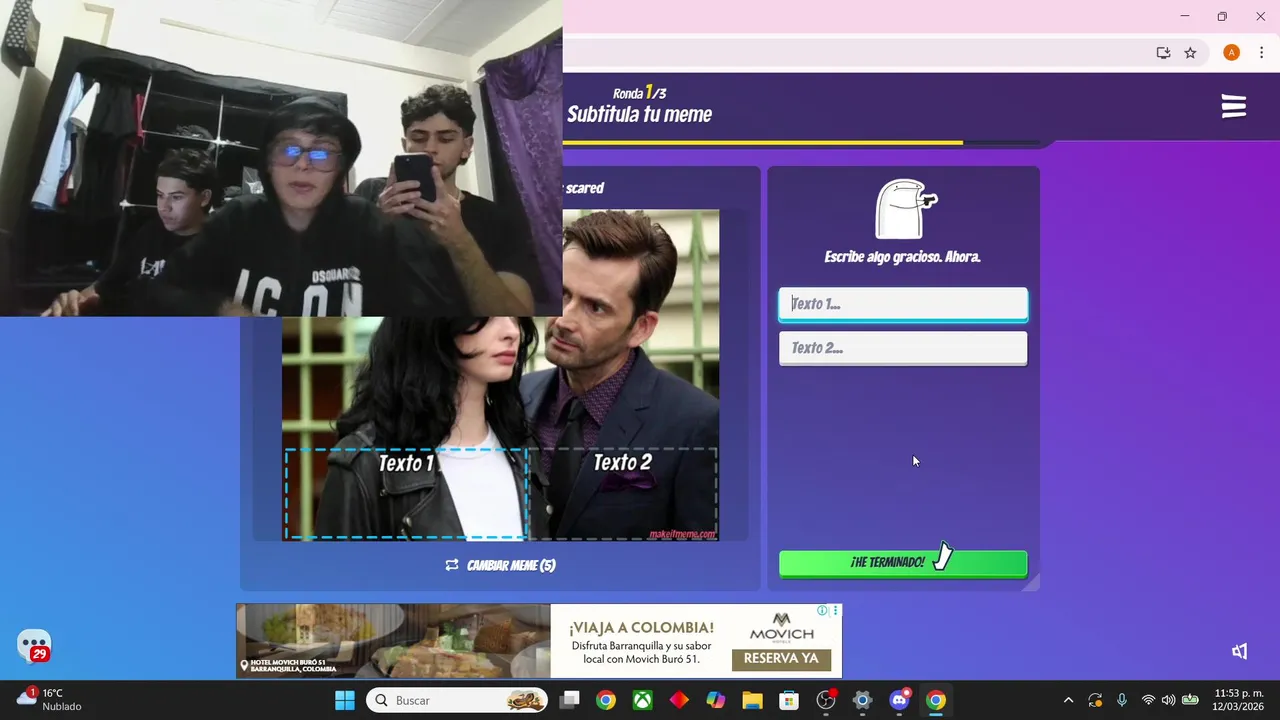Open the ad info icon on banner
Image resolution: width=1280 pixels, height=720 pixels.
pos(822,610)
